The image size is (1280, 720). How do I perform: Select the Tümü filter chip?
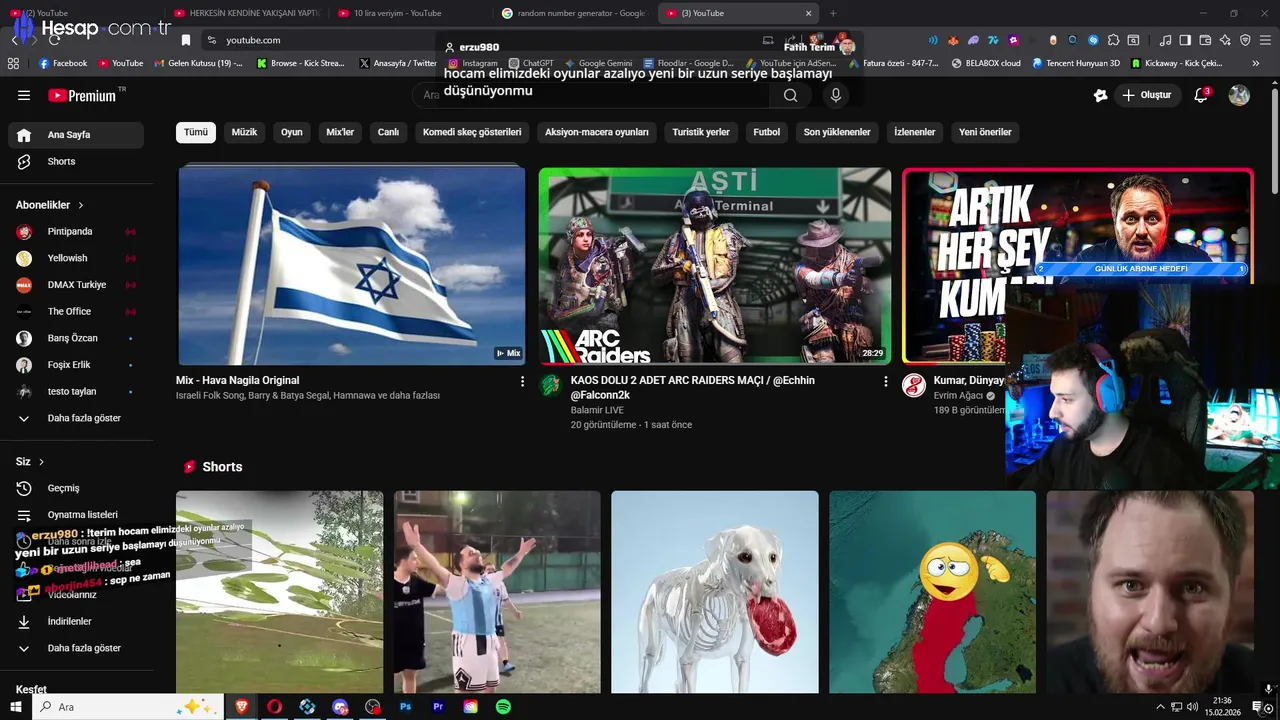[x=196, y=132]
